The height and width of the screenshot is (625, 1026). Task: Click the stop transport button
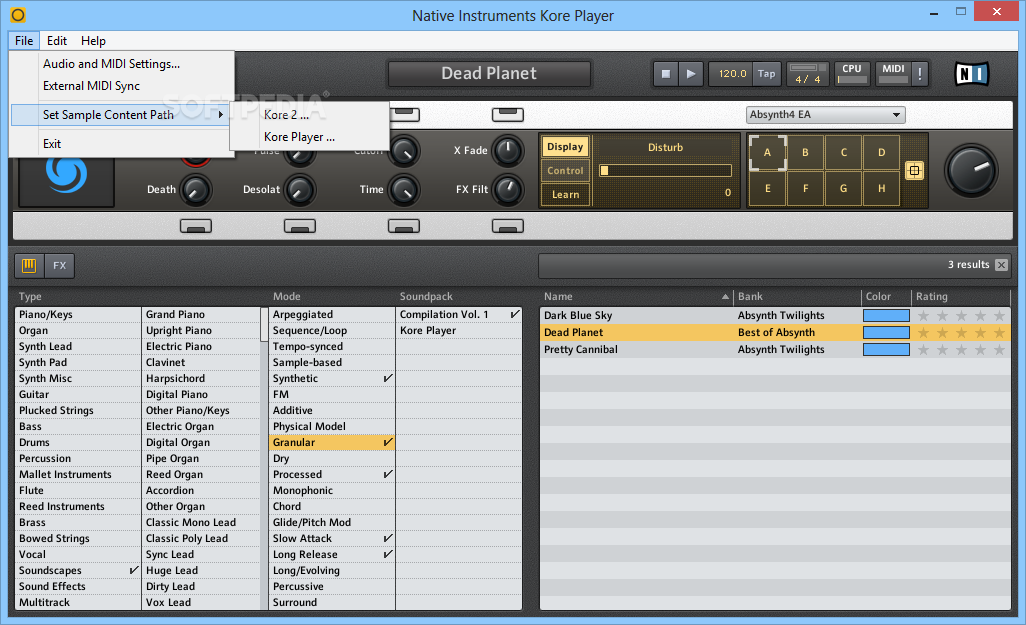tap(665, 74)
